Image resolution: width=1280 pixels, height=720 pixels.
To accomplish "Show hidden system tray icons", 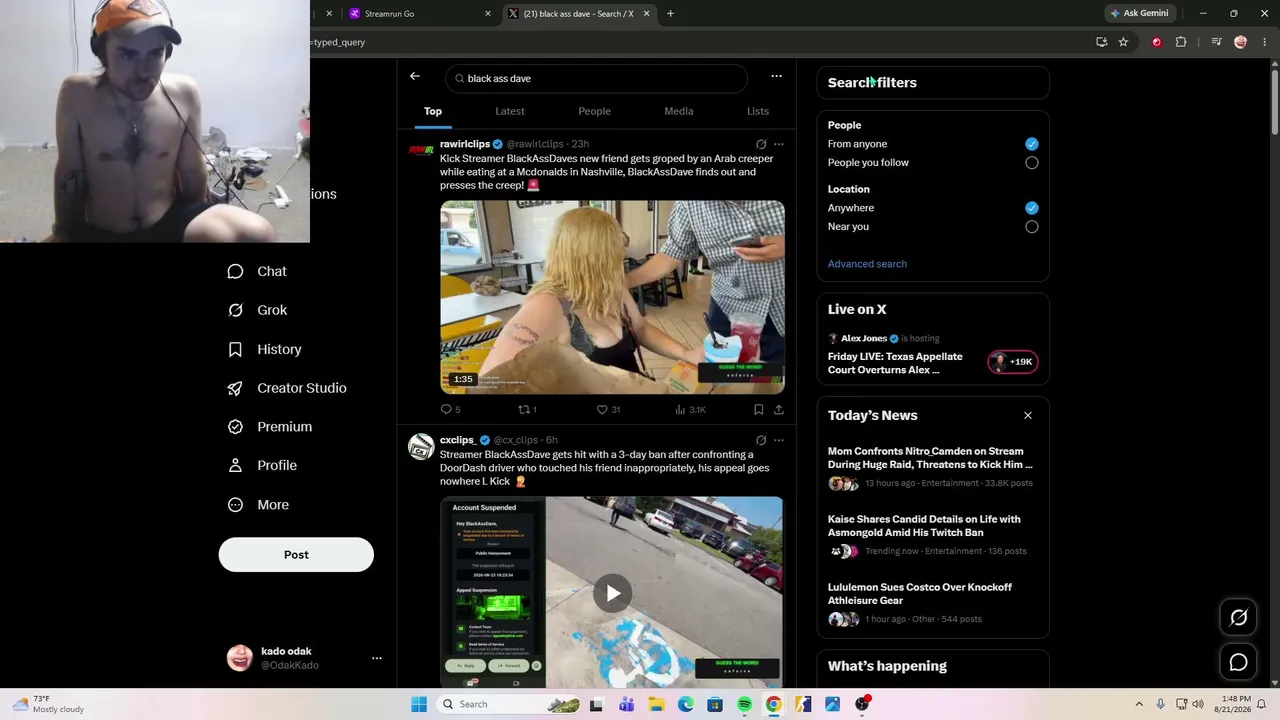I will click(x=1139, y=704).
